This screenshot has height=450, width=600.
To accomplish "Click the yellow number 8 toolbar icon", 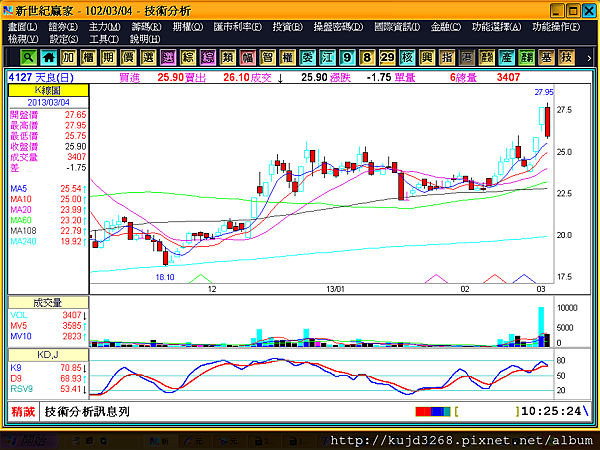I will 367,57.
